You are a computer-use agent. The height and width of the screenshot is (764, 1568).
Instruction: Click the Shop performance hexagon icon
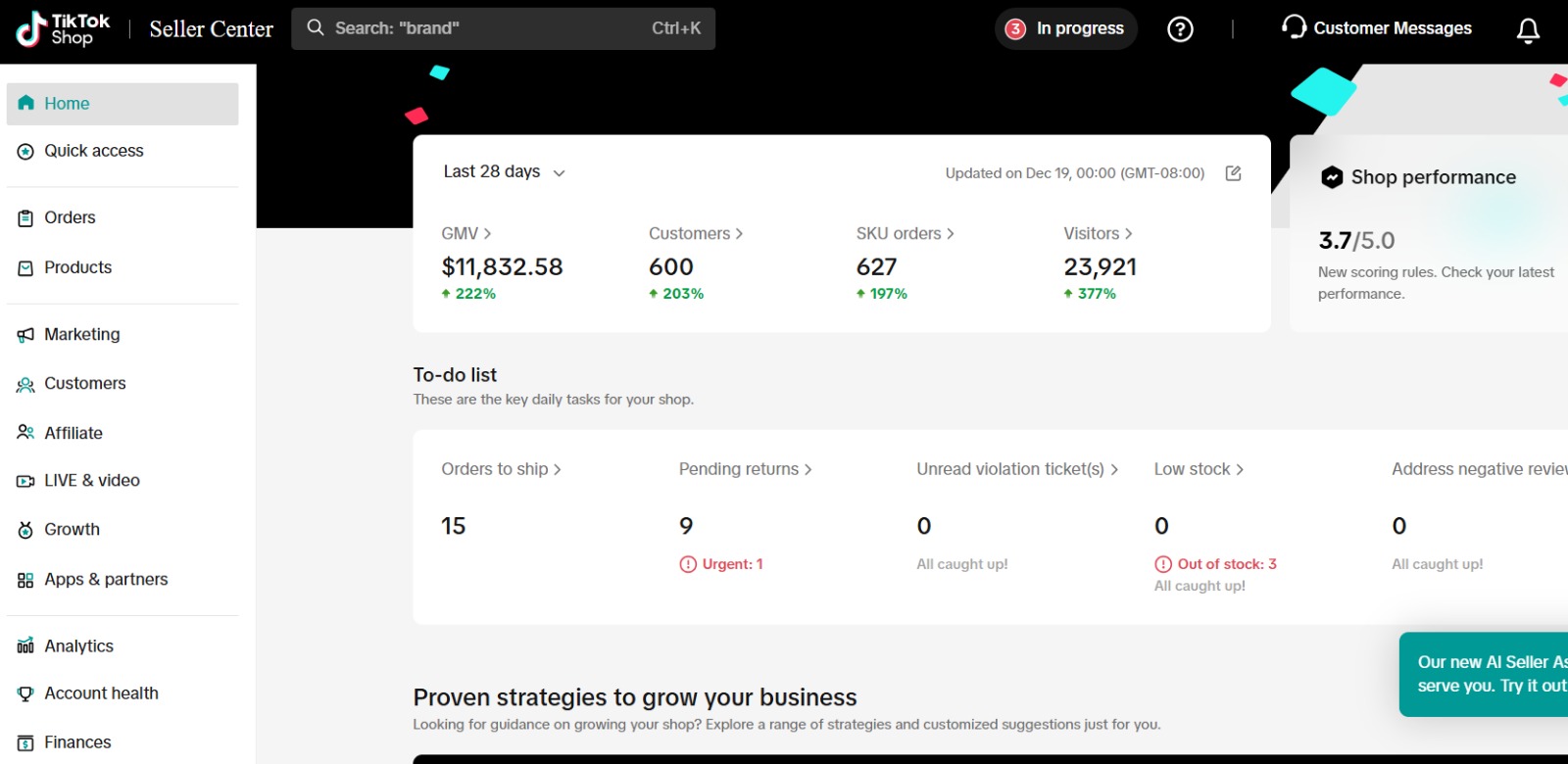tap(1331, 177)
